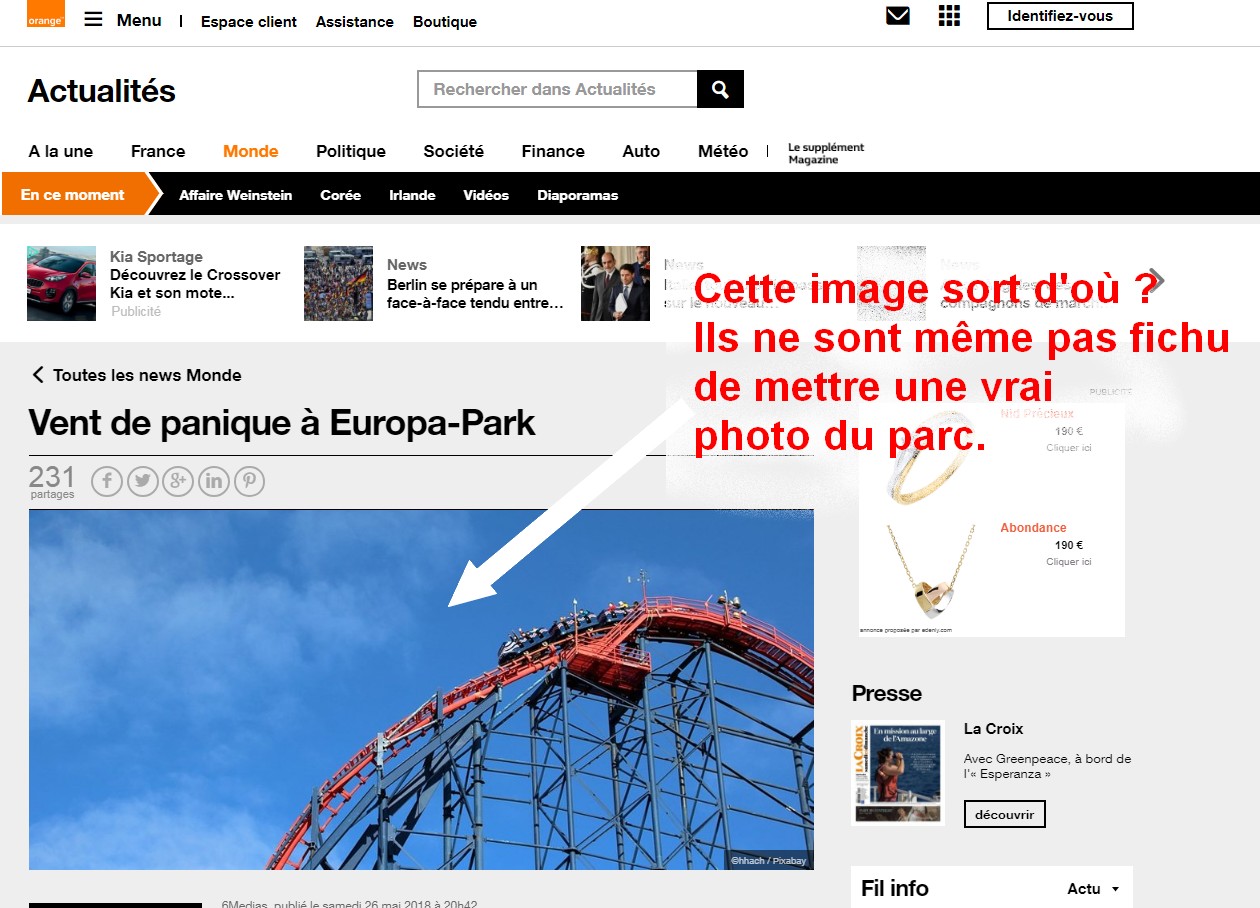Click the Menu label
This screenshot has width=1260, height=908.
[139, 20]
